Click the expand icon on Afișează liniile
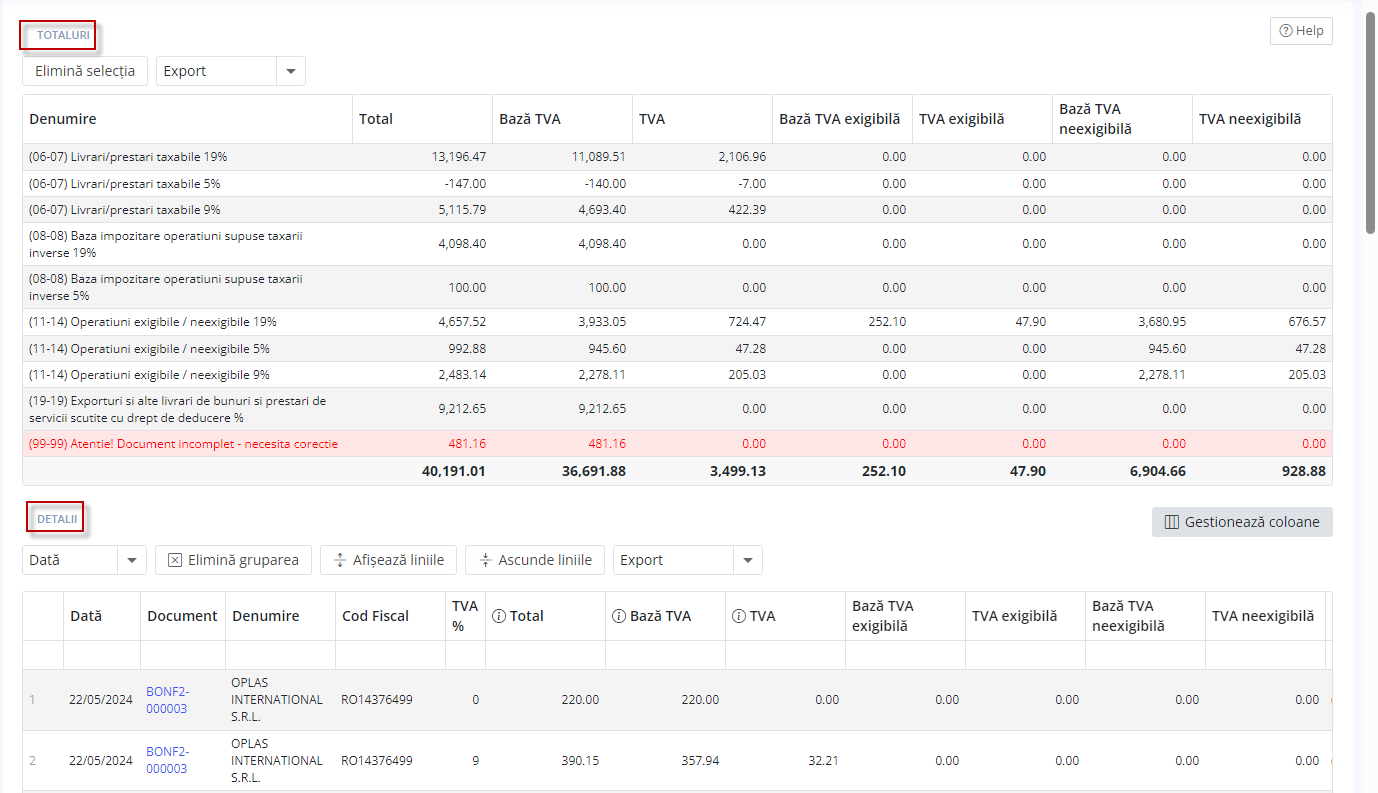This screenshot has width=1378, height=793. pyautogui.click(x=340, y=560)
